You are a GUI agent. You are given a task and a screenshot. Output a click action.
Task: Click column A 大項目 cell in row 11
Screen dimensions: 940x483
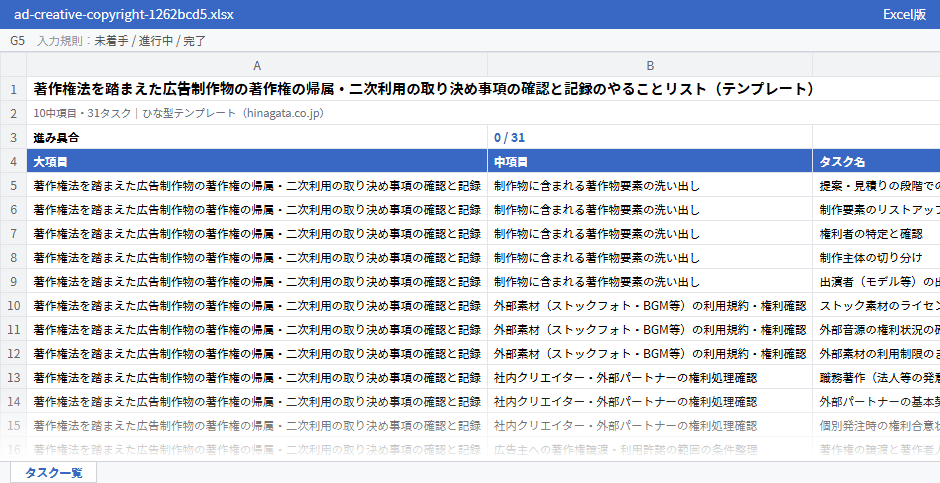click(257, 329)
